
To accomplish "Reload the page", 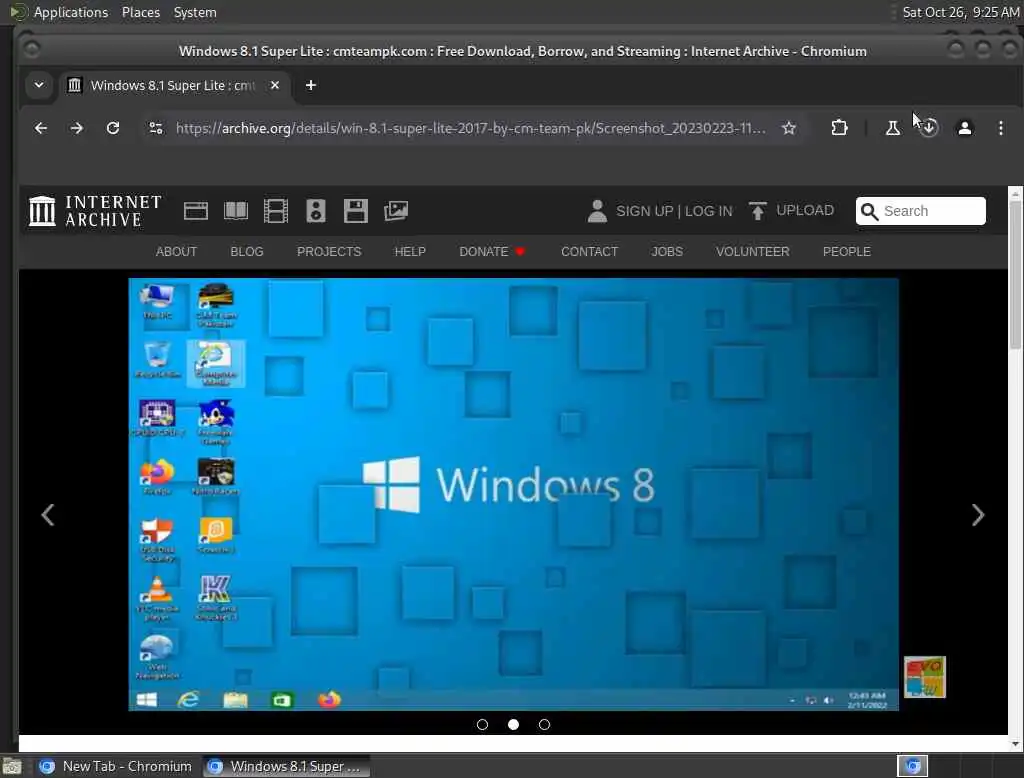I will pos(113,128).
